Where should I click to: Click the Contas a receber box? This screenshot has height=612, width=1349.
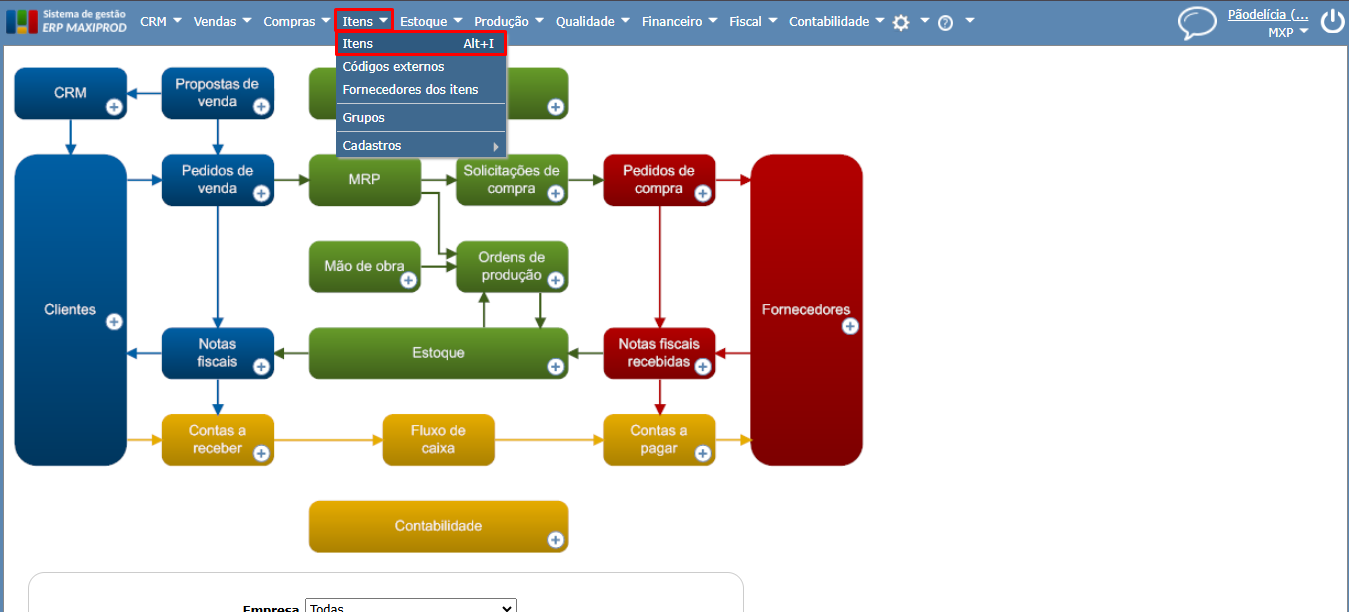pyautogui.click(x=218, y=440)
